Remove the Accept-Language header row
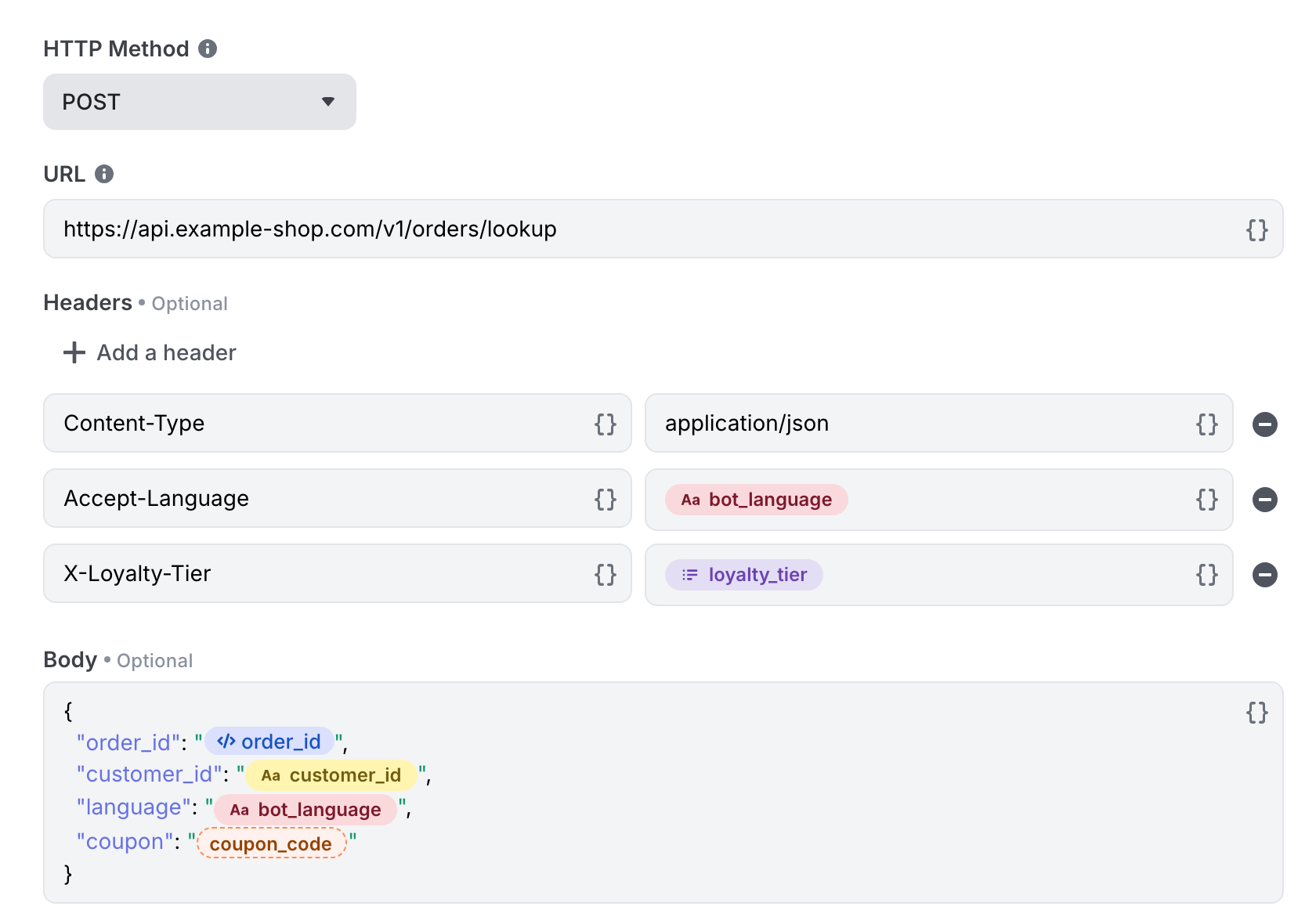1316x910 pixels. (x=1265, y=500)
